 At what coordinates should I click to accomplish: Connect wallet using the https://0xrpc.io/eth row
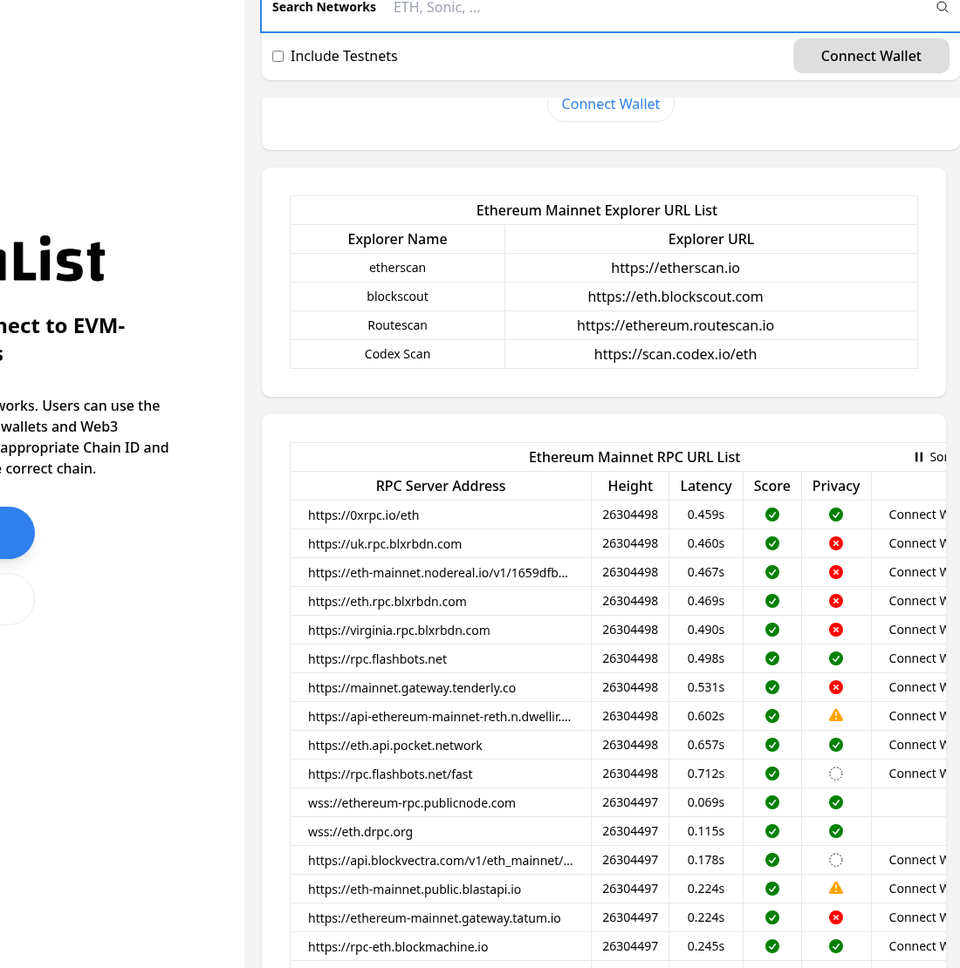click(x=917, y=515)
